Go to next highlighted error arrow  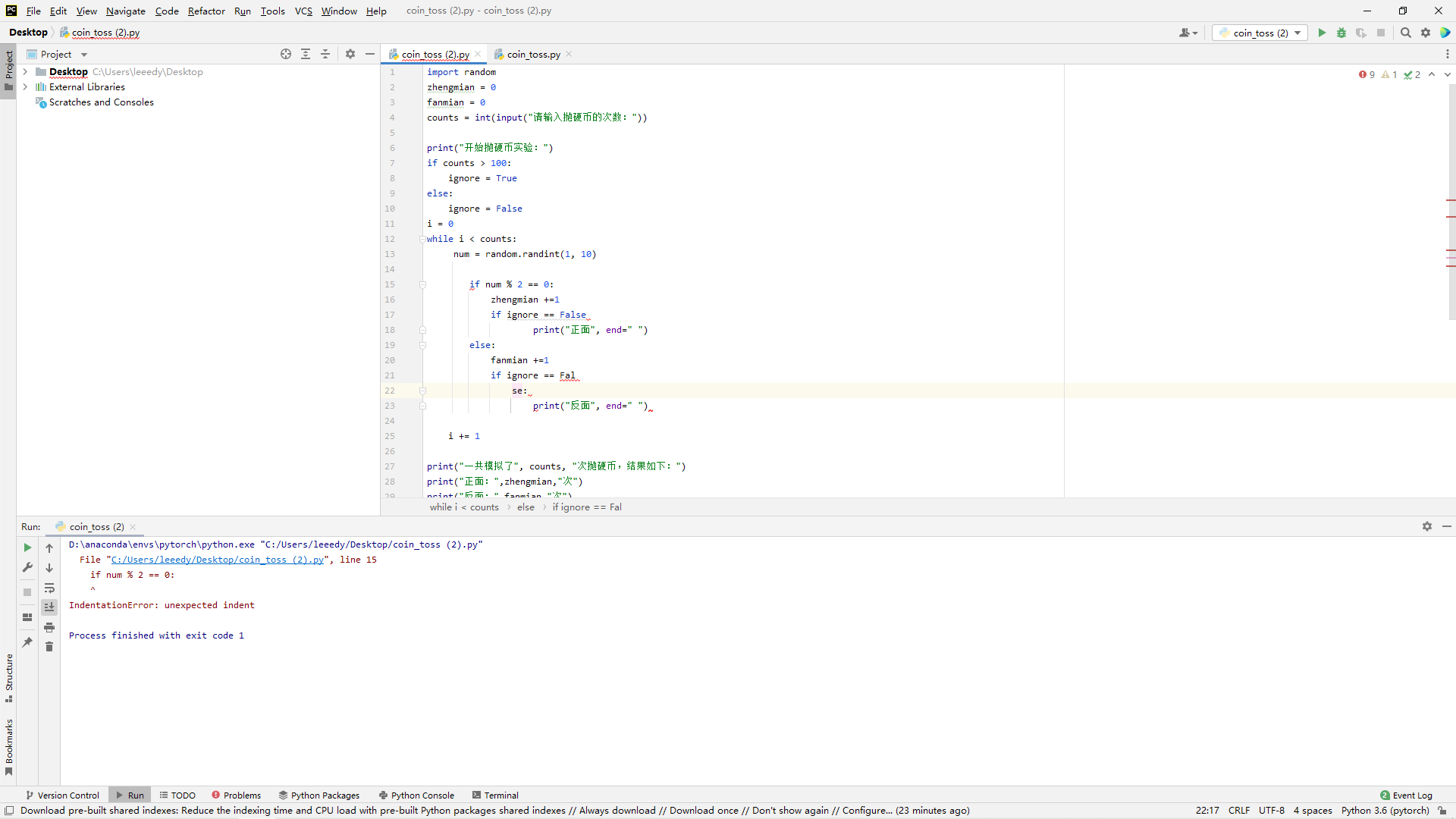tap(1448, 74)
